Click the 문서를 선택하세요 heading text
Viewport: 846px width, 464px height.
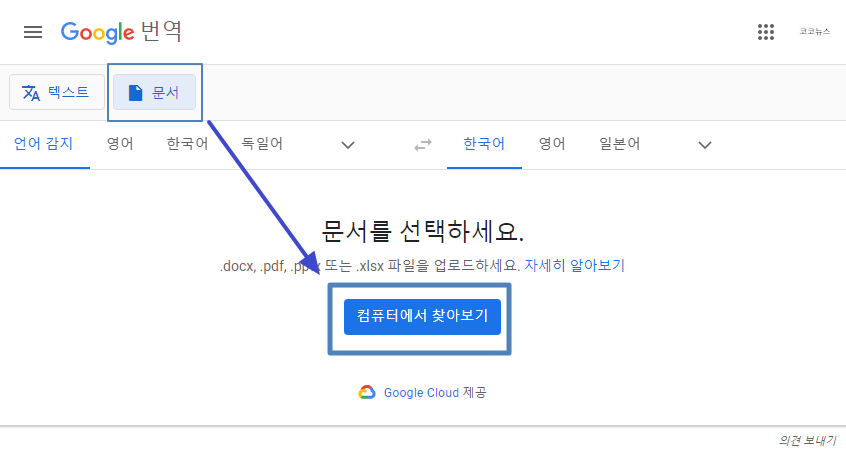click(x=422, y=231)
